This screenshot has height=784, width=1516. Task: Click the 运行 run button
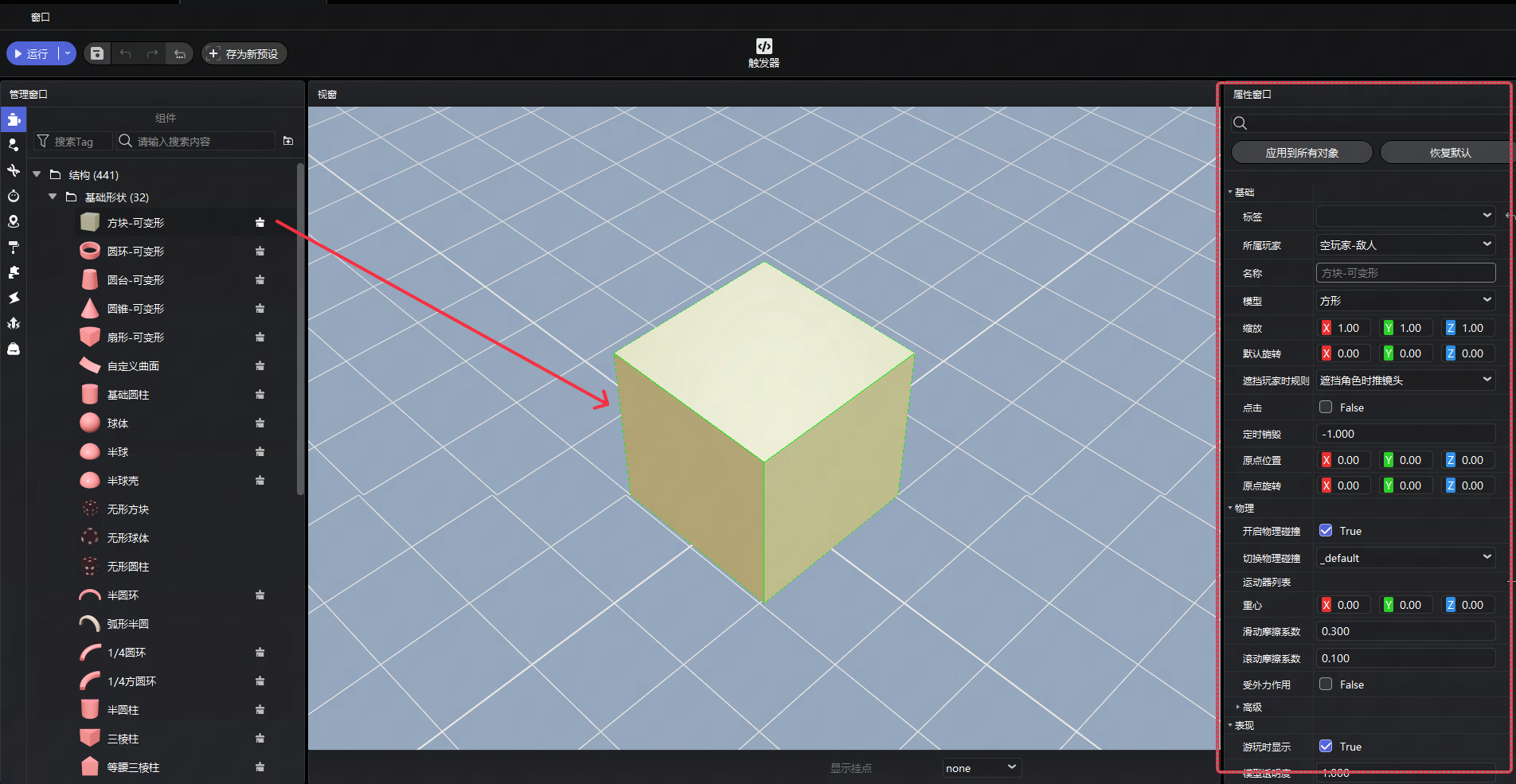32,53
